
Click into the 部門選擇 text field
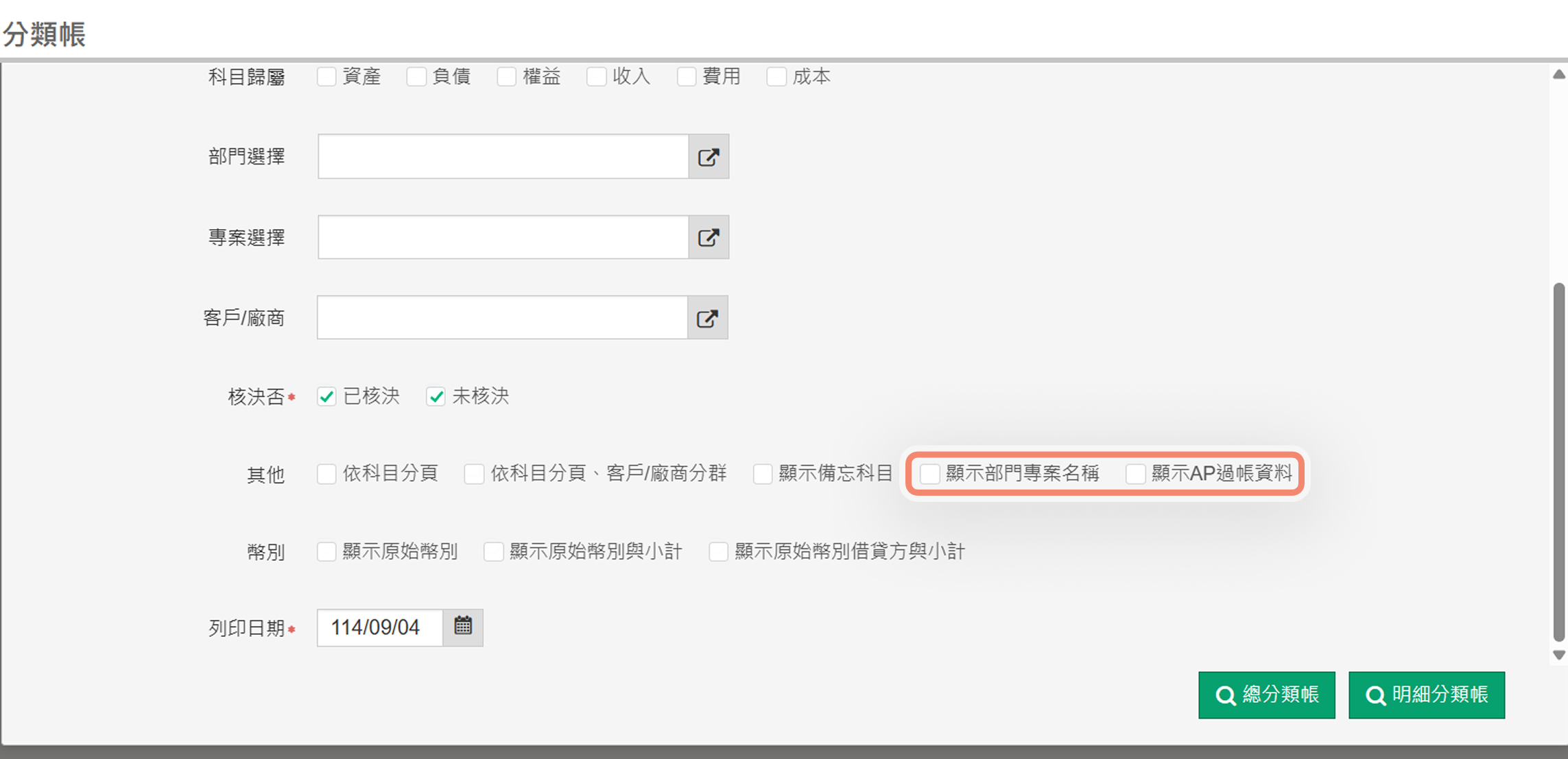503,157
